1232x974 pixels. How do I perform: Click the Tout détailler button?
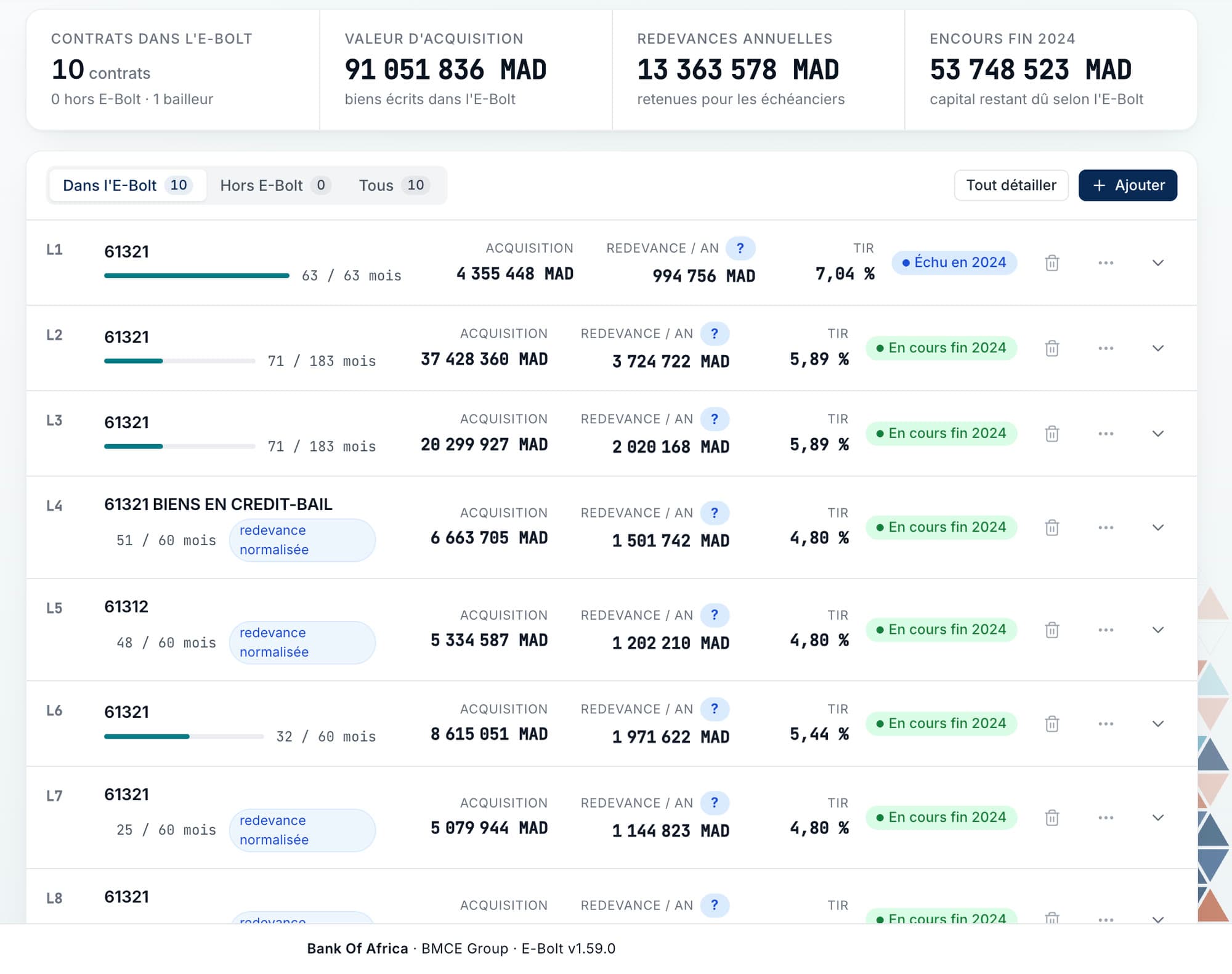tap(1011, 185)
